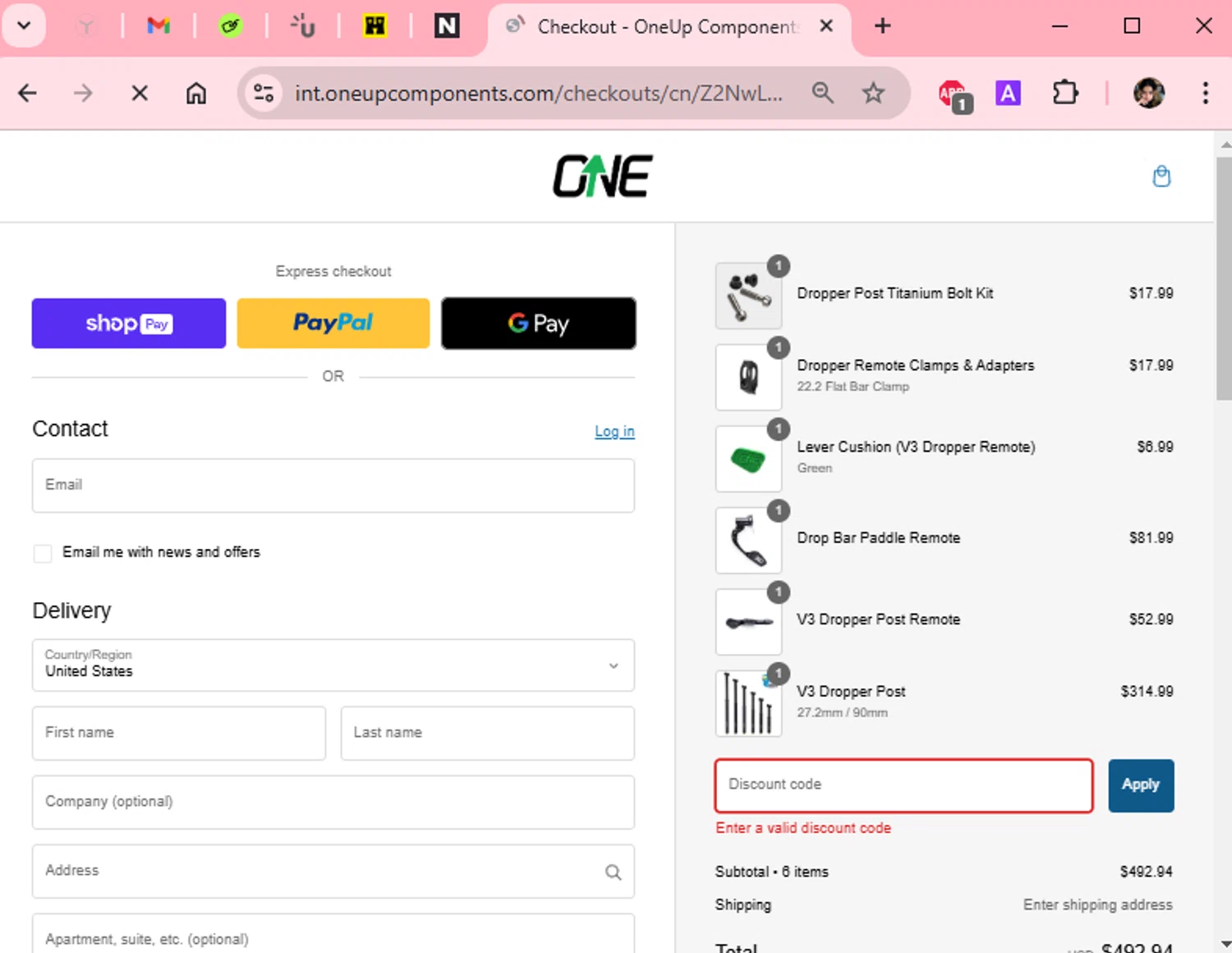The image size is (1232, 953).
Task: Open the purple A extension
Action: click(1008, 93)
